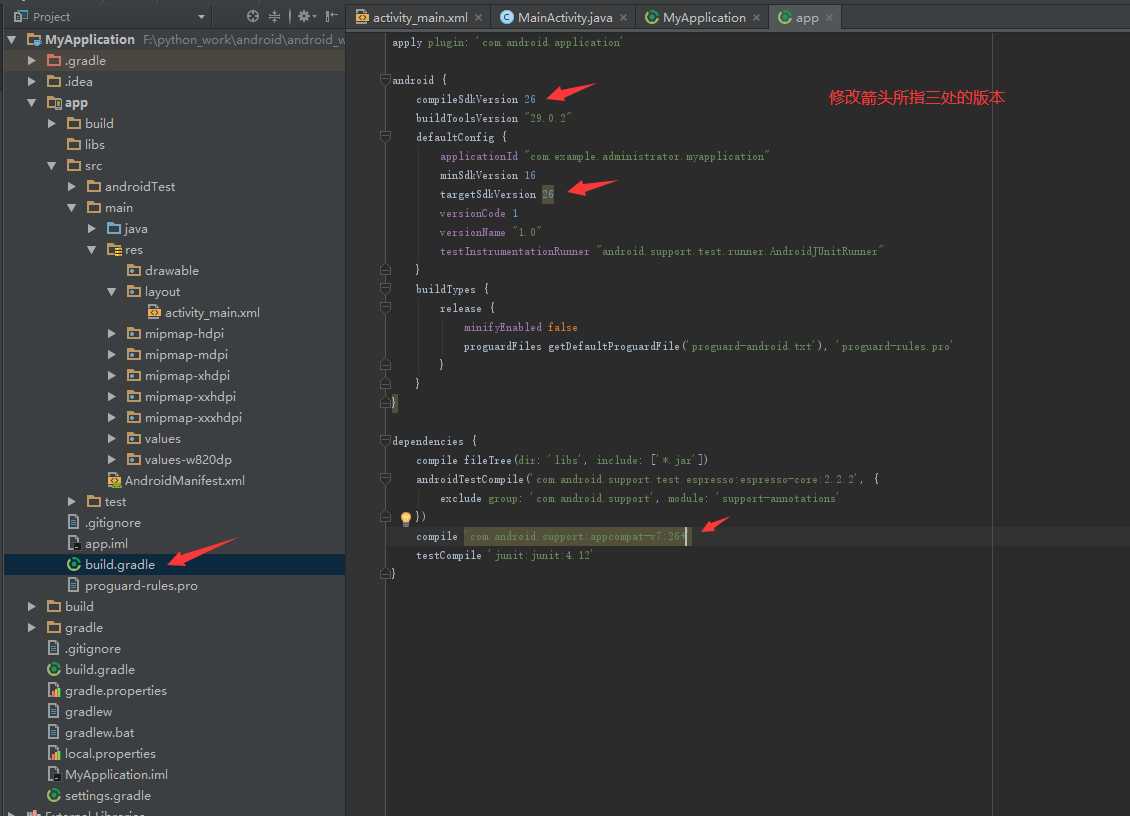Expand the .idea folder
Screen dimensions: 1130x816
point(32,81)
